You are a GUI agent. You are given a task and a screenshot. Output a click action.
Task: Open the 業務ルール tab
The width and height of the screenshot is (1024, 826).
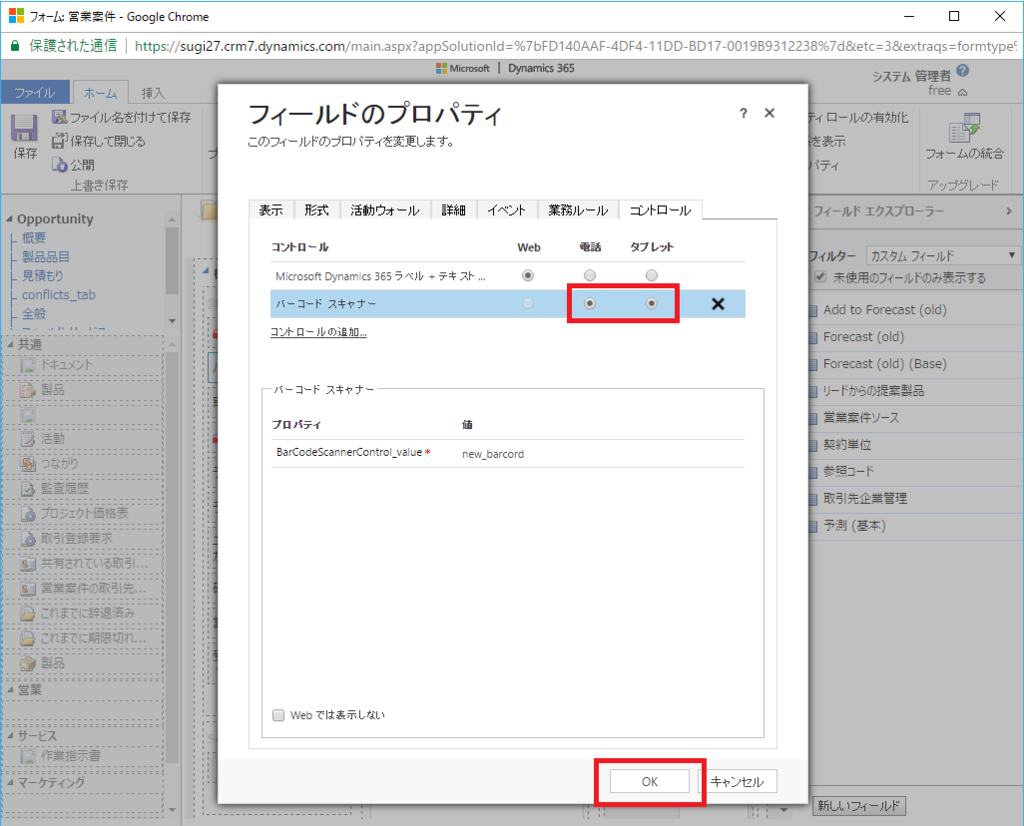coord(578,210)
